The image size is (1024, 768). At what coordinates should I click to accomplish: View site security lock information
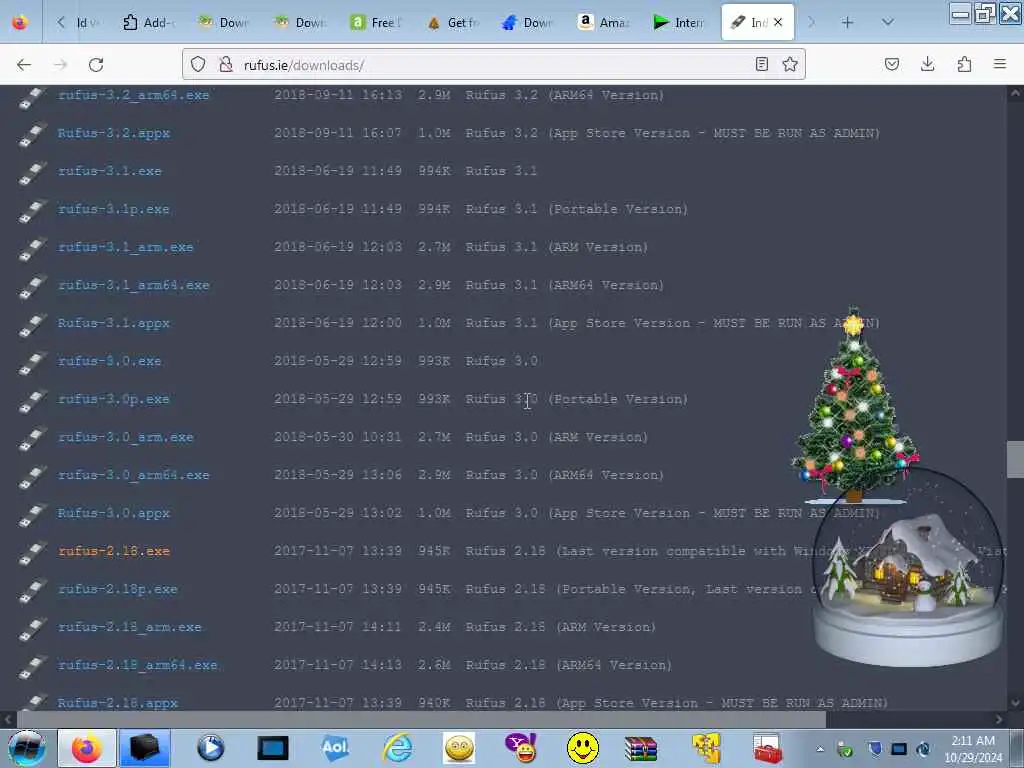coord(226,65)
